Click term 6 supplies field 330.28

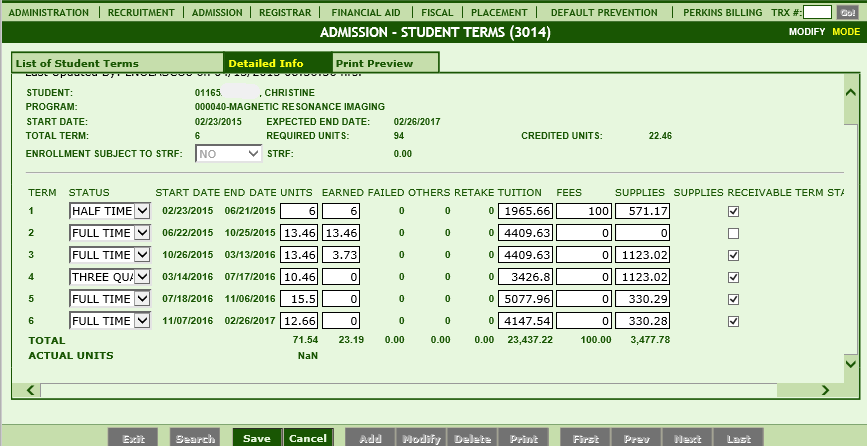click(x=643, y=321)
